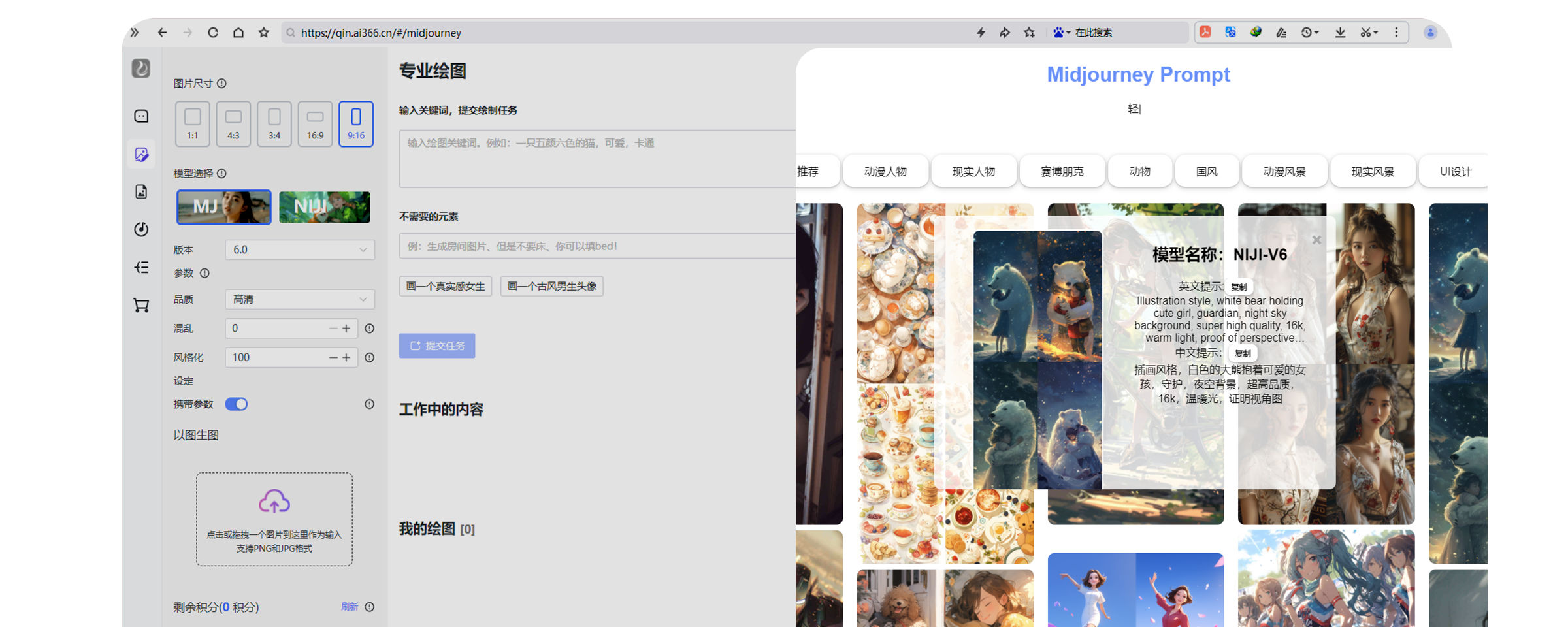Screen dimensions: 1568x627
Task: Click the browser home icon
Action: click(238, 33)
